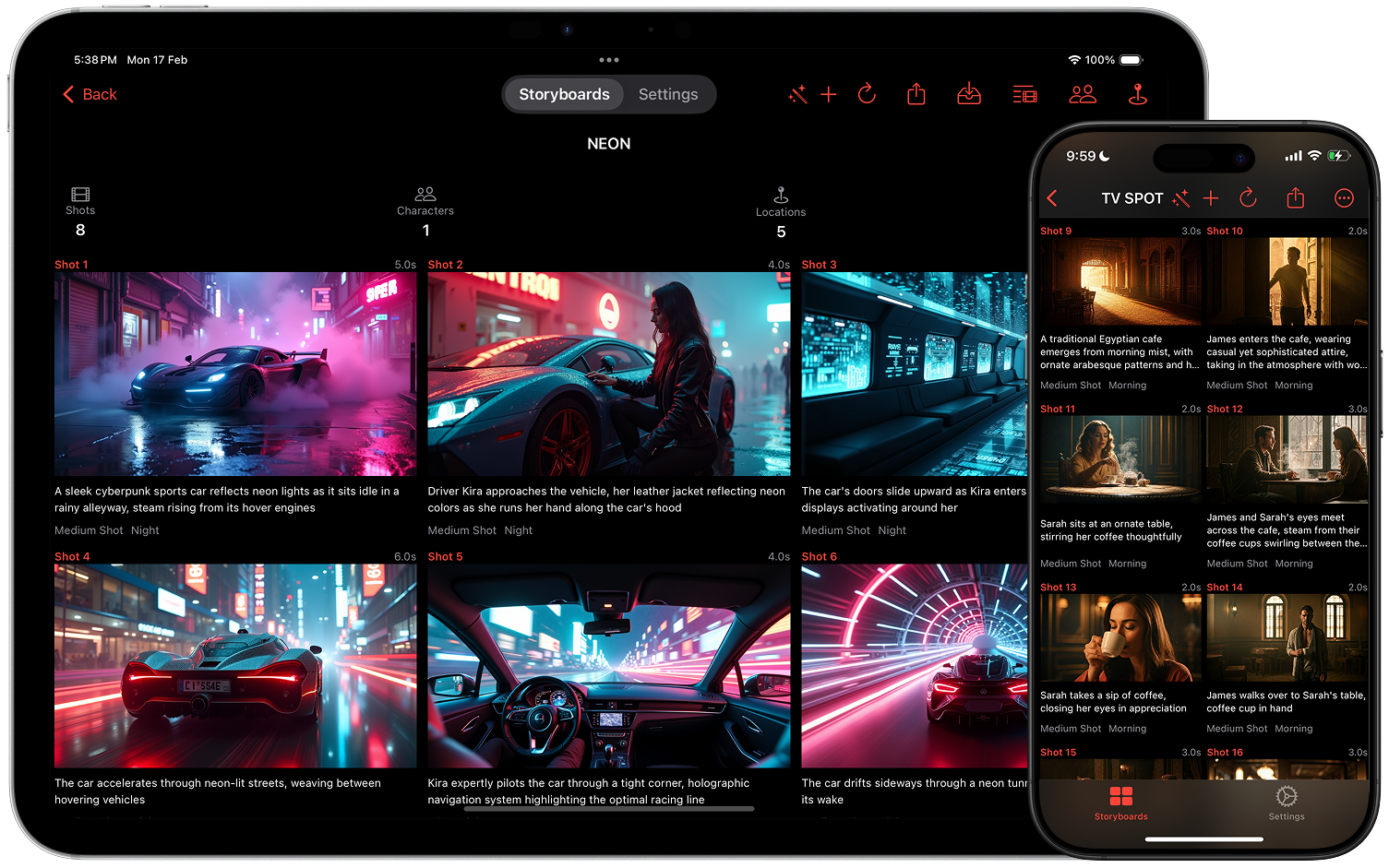Switch to the Settings segment on iPad
The image size is (1389, 868).
tap(667, 94)
